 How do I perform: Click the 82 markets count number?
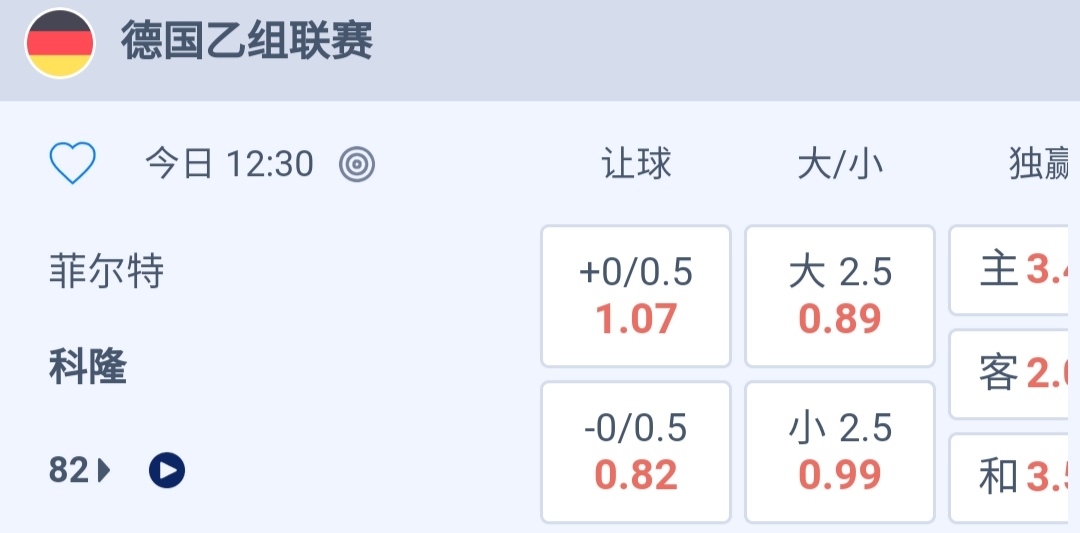(x=69, y=469)
